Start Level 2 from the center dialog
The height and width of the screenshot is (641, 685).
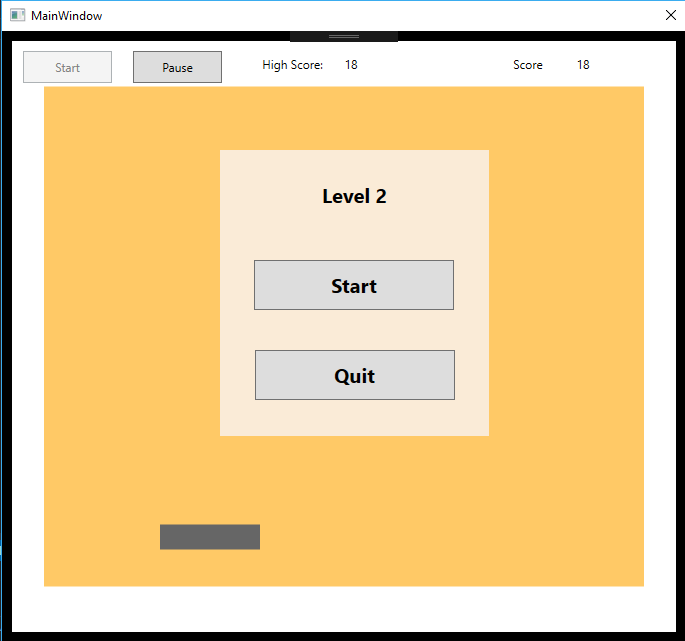click(x=354, y=285)
